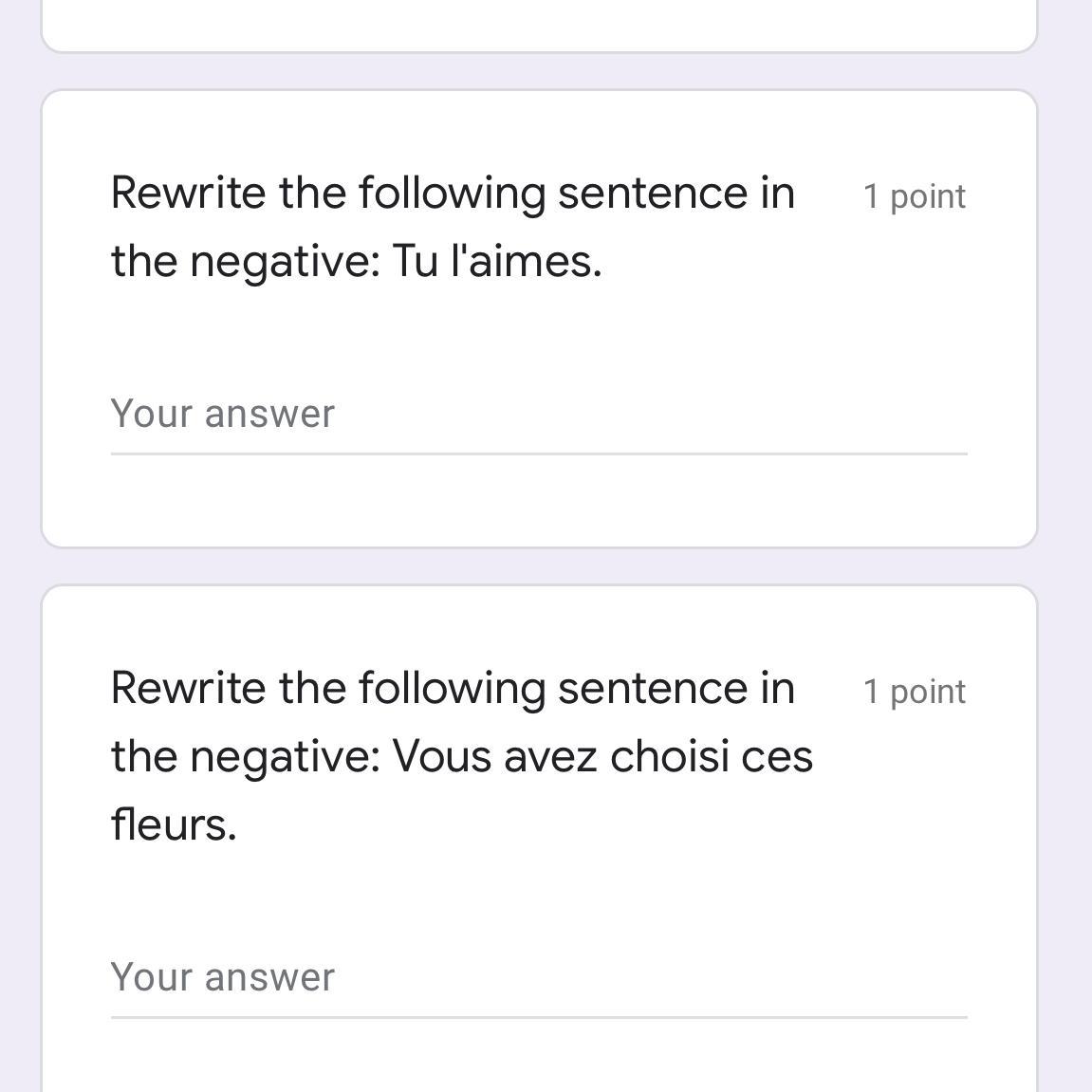1092x1092 pixels.
Task: Click the text "Vous avez choisi ces"
Action: [602, 757]
